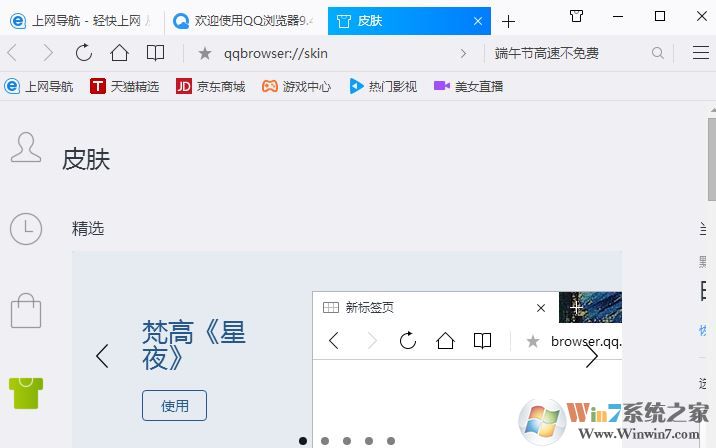This screenshot has width=716, height=448.
Task: Open the 京东商城 bookmark
Action: point(211,86)
